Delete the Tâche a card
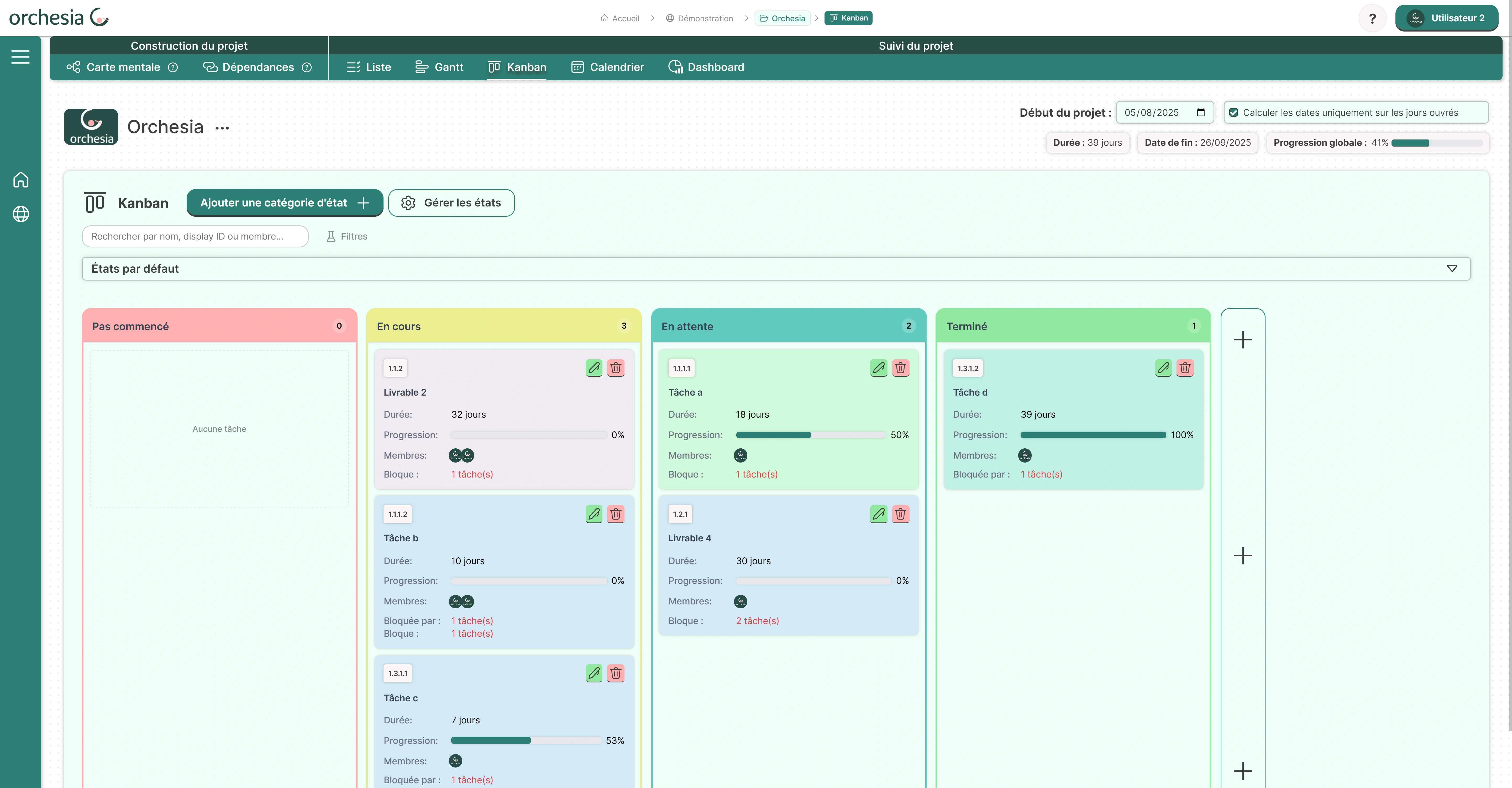 [x=900, y=368]
